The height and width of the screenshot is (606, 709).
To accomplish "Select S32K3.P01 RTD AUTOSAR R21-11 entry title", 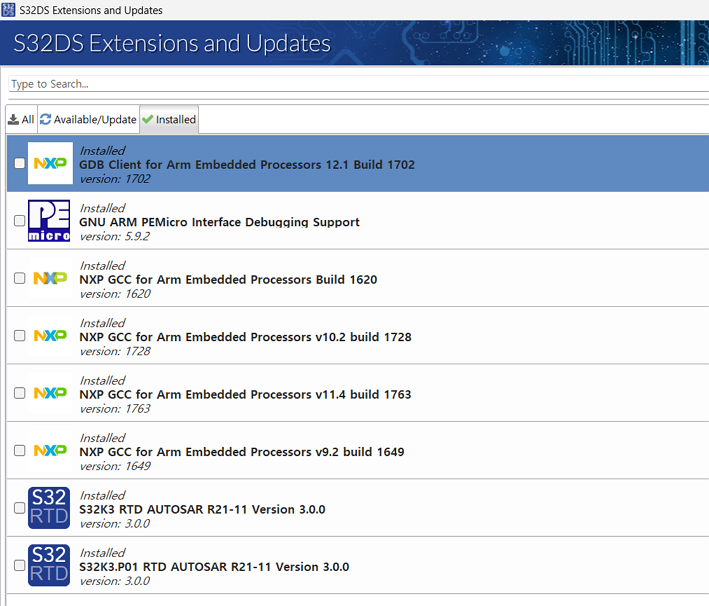I will [214, 567].
